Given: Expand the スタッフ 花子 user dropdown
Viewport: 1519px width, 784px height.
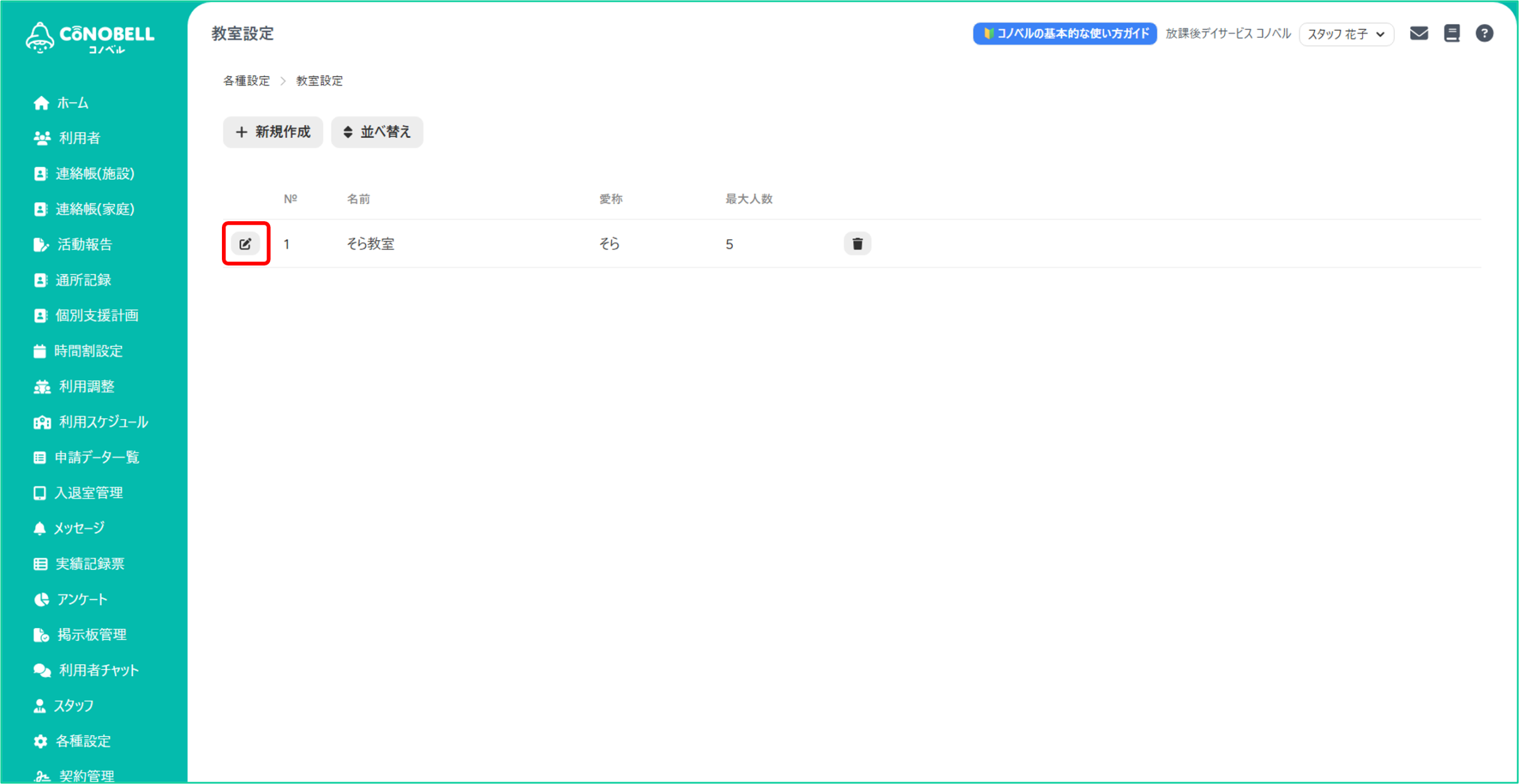Looking at the screenshot, I should point(1346,34).
